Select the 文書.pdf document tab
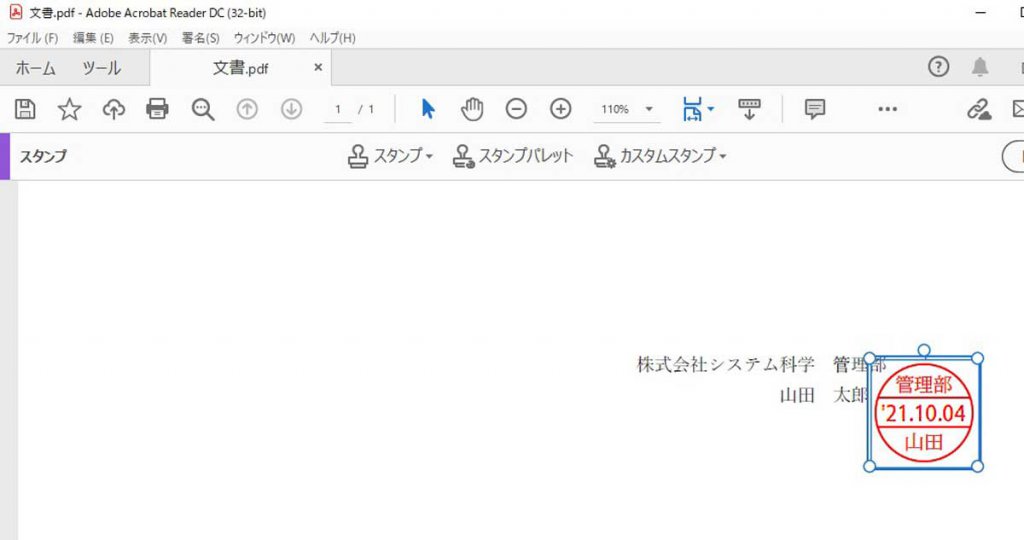The width and height of the screenshot is (1024, 540). click(240, 68)
